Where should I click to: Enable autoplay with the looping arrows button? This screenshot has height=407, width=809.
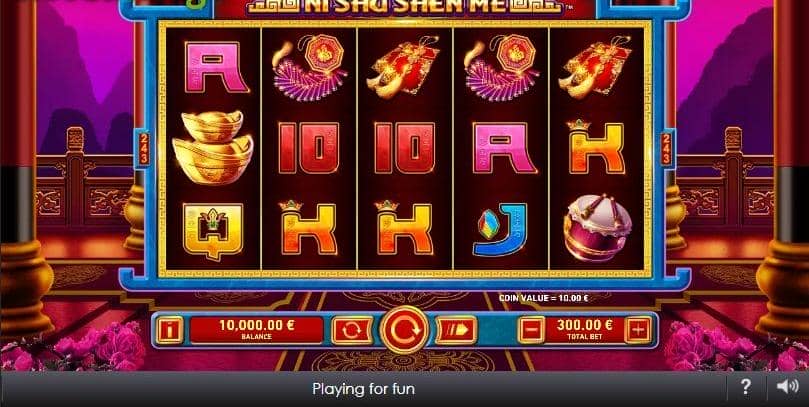(352, 330)
